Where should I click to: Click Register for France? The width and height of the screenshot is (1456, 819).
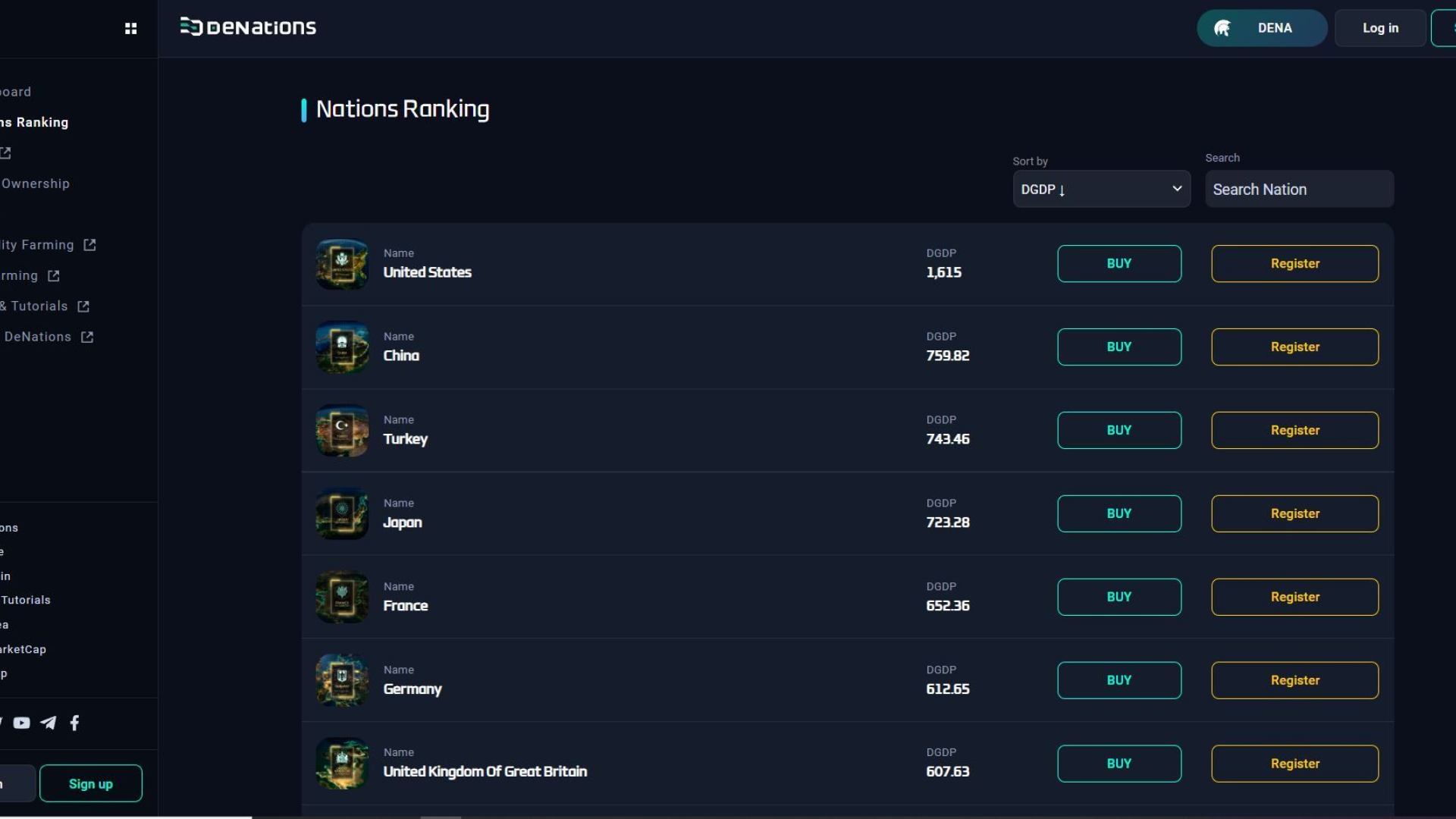1294,597
